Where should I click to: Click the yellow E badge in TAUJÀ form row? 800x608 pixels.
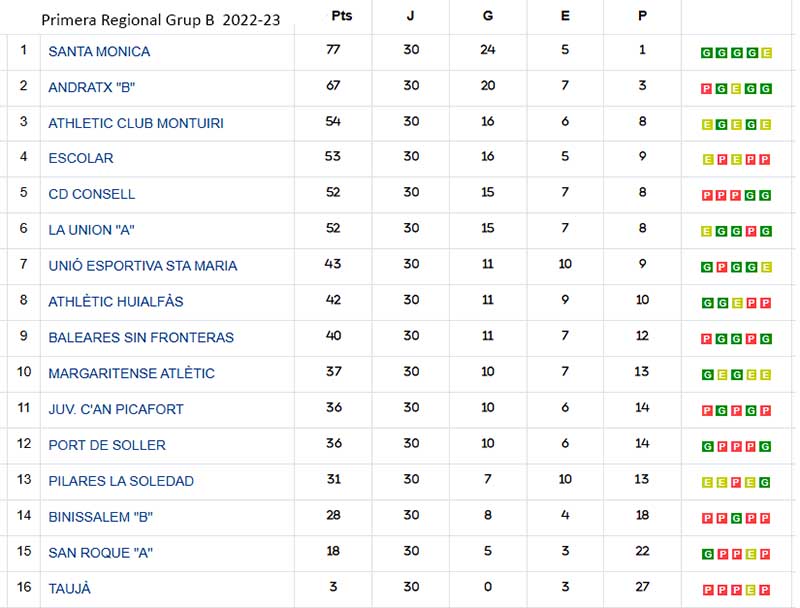pos(750,590)
